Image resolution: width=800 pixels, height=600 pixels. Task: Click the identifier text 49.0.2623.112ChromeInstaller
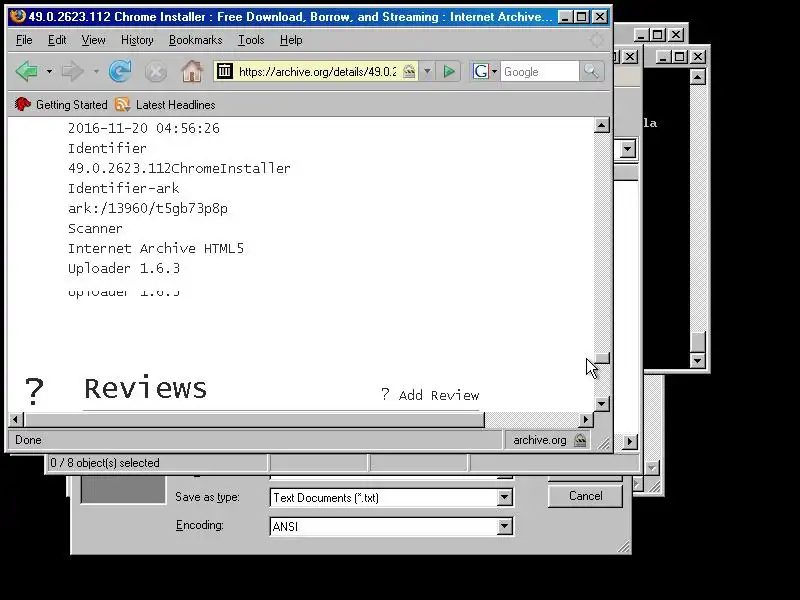(179, 168)
